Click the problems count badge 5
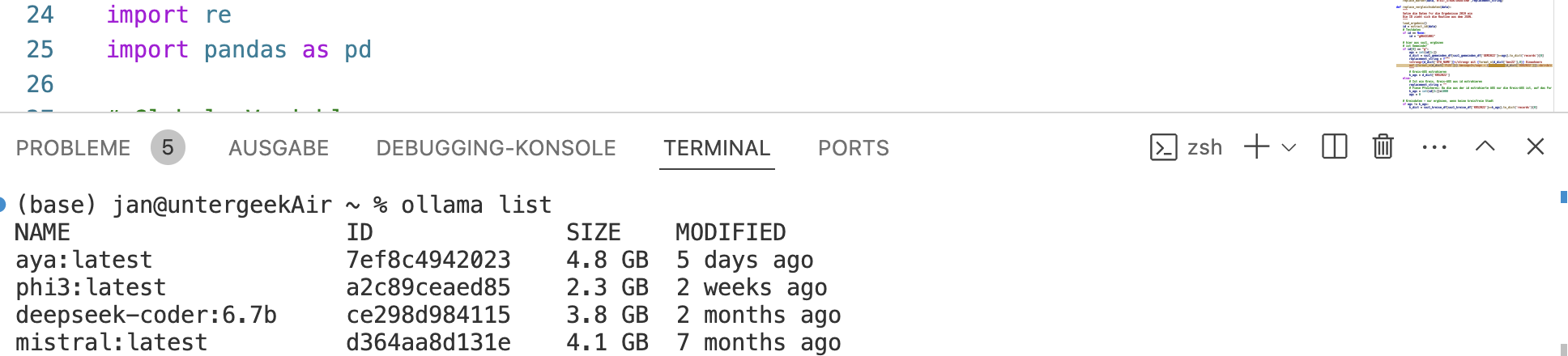 [x=168, y=147]
